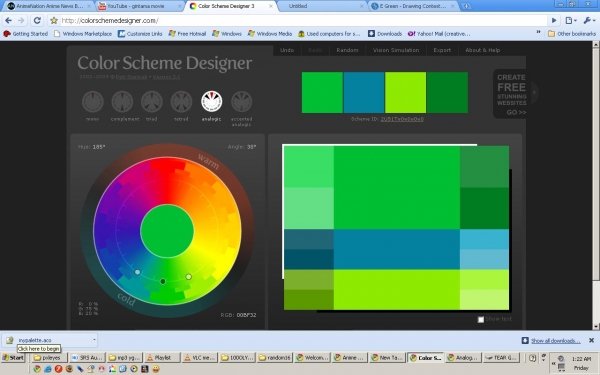Open the Getting Started bookmark
The image size is (600, 375).
coord(26,34)
